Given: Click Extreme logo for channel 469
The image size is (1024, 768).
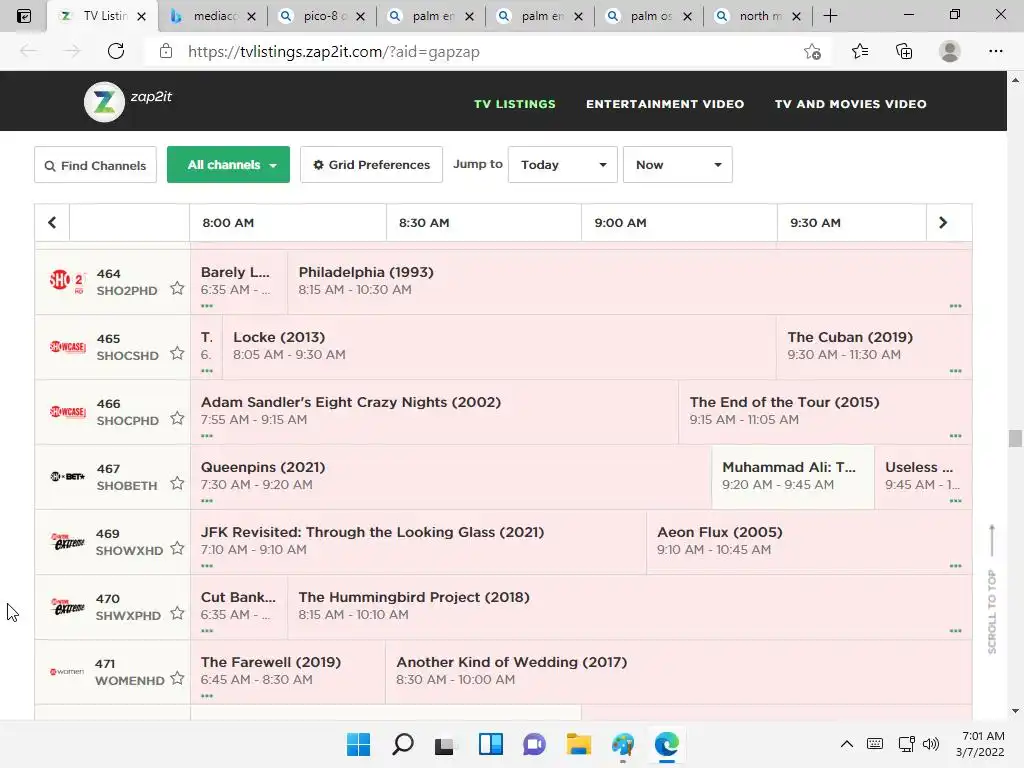Looking at the screenshot, I should [x=67, y=541].
